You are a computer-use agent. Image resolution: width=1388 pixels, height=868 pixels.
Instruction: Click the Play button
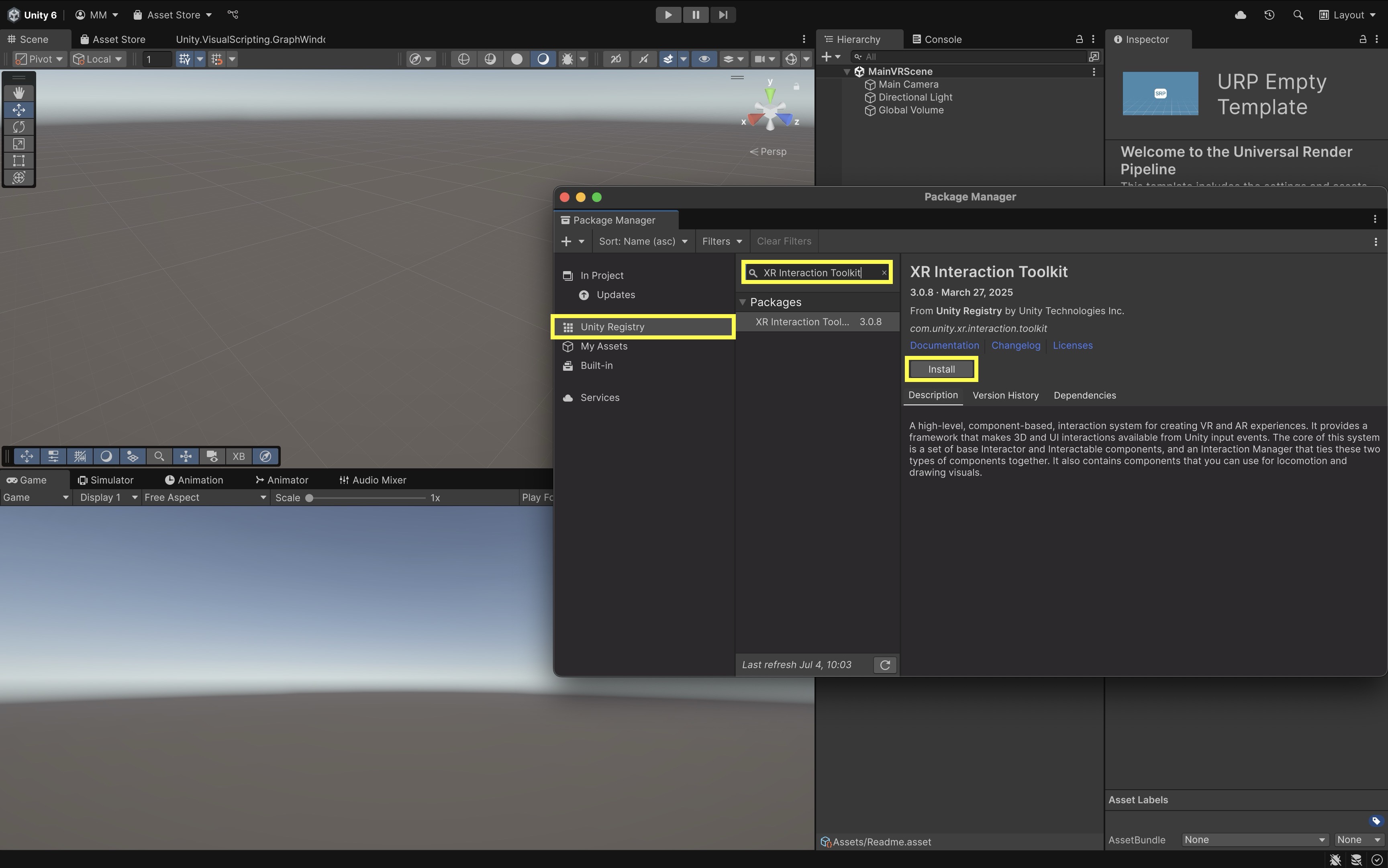click(668, 15)
